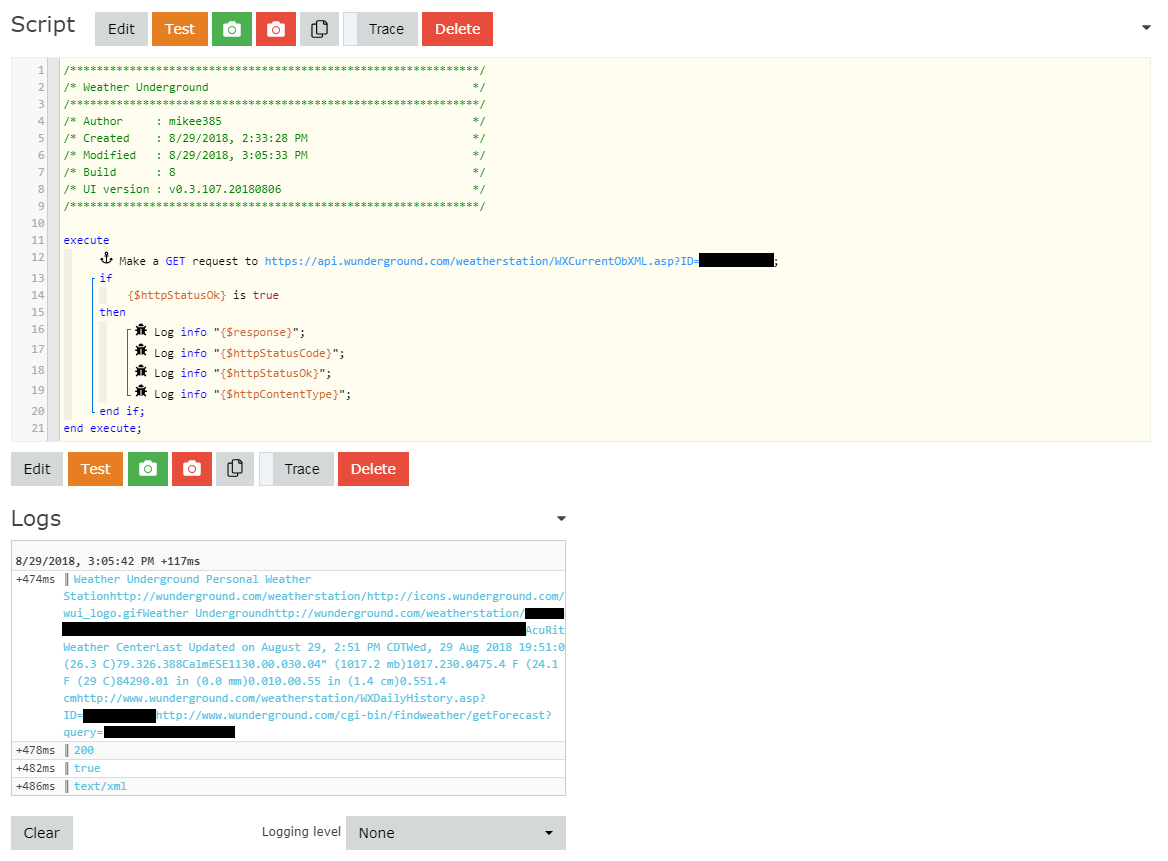The height and width of the screenshot is (861, 1168).
Task: Click Edit in the toolbar above the script
Action: click(x=121, y=29)
